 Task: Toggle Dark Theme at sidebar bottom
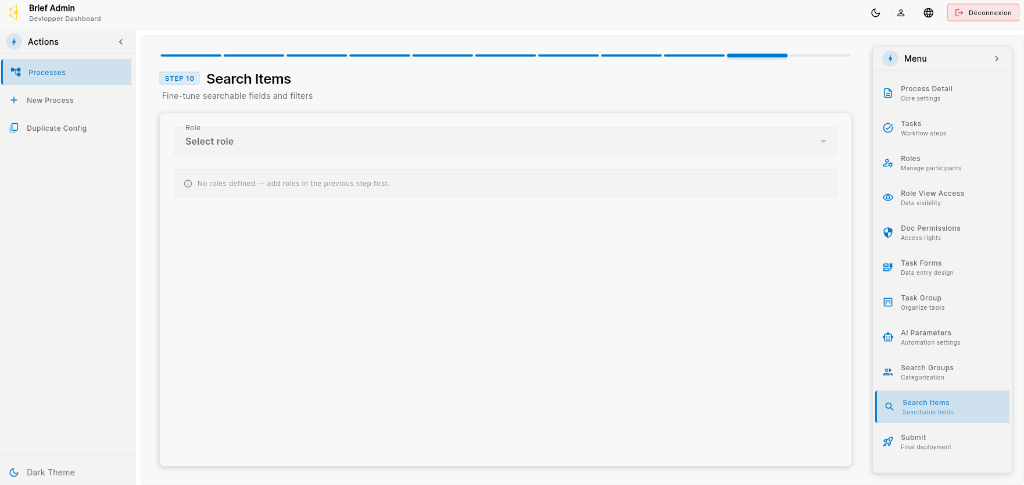(x=66, y=472)
